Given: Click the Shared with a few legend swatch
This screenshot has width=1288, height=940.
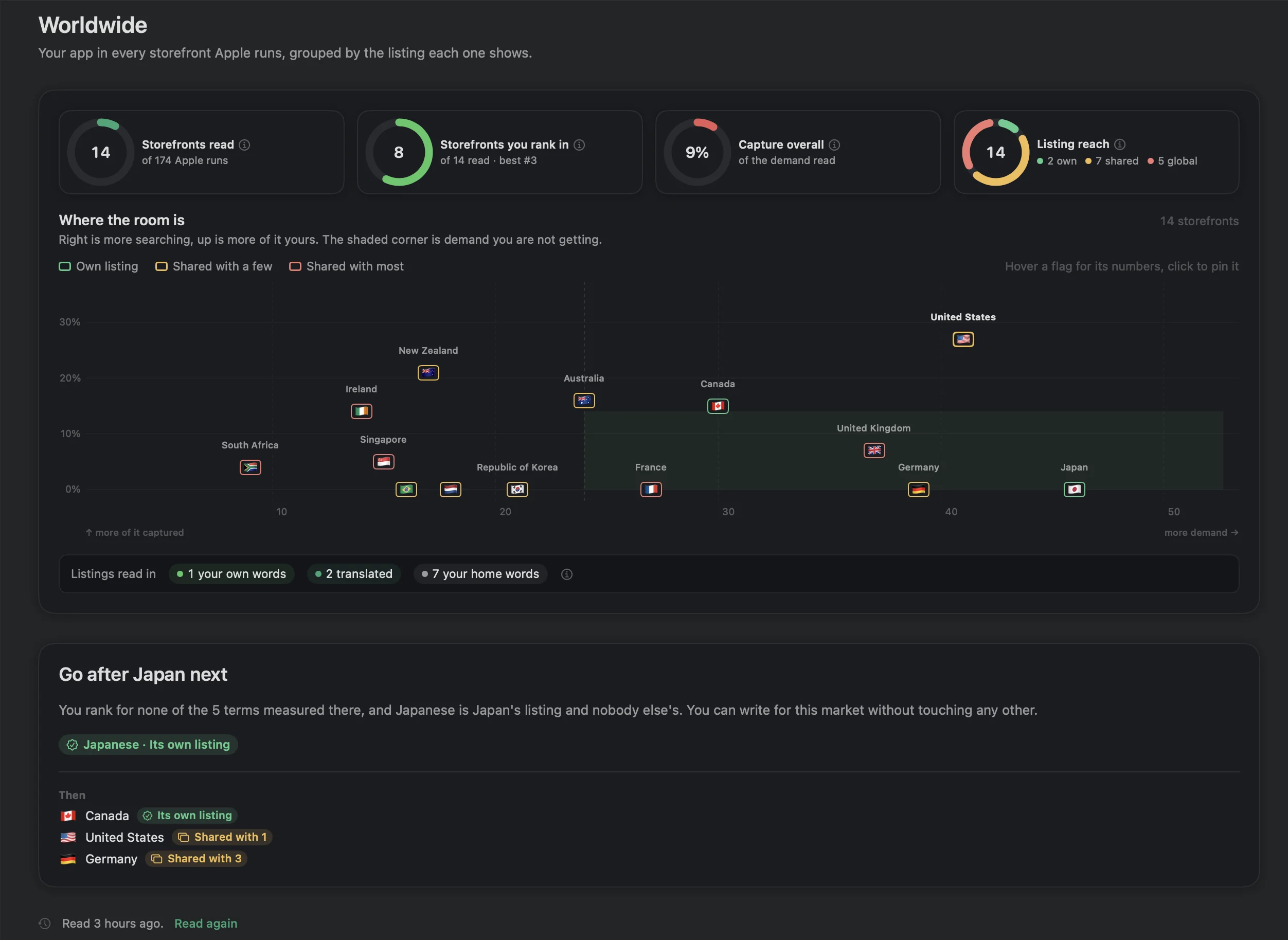Looking at the screenshot, I should 162,266.
